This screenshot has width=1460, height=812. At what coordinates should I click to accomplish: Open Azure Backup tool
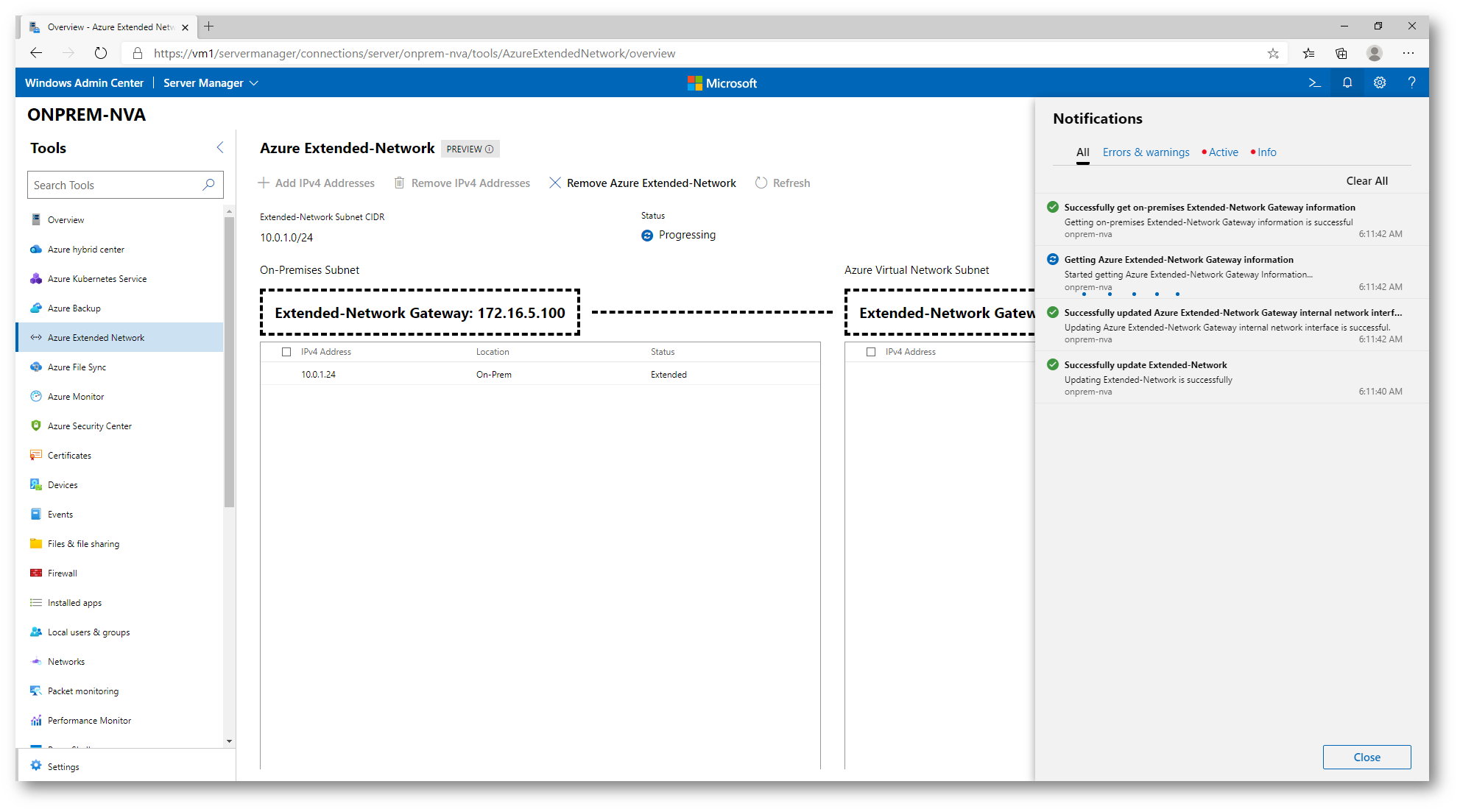pyautogui.click(x=119, y=308)
